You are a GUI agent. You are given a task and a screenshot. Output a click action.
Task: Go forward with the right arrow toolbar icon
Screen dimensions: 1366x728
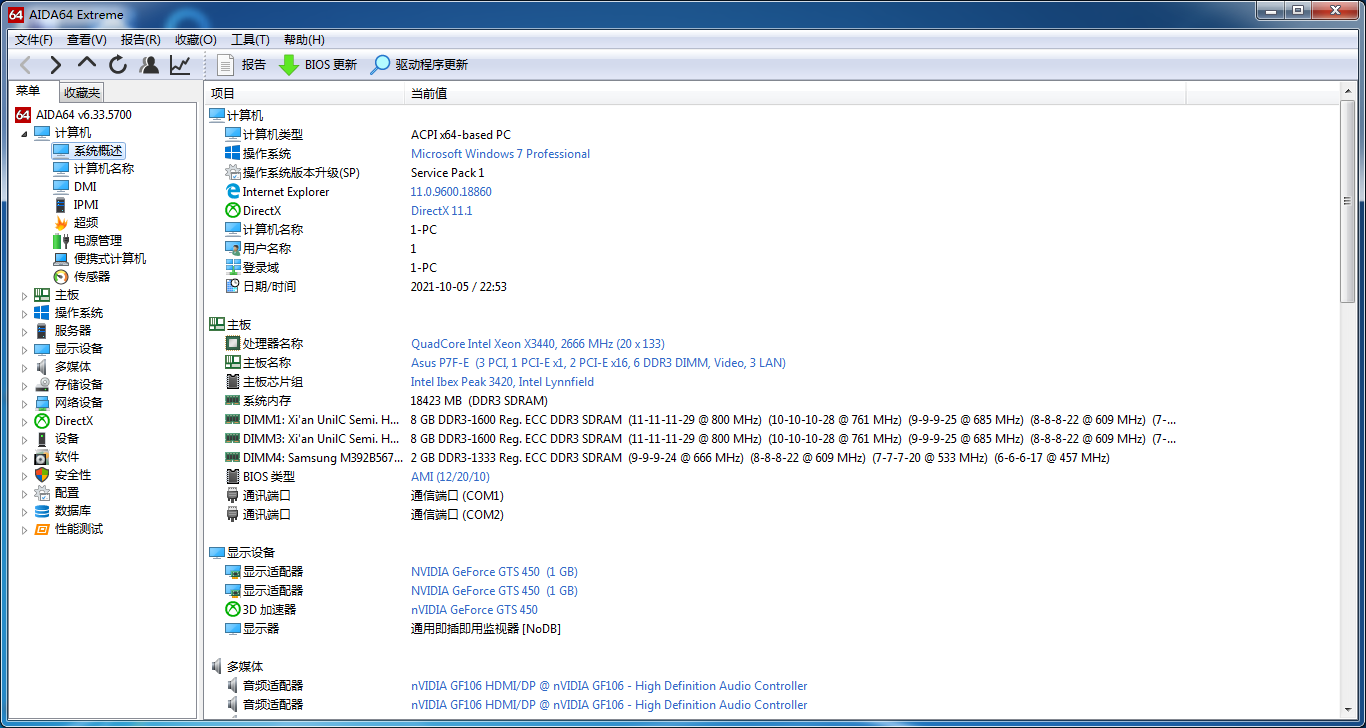click(56, 65)
